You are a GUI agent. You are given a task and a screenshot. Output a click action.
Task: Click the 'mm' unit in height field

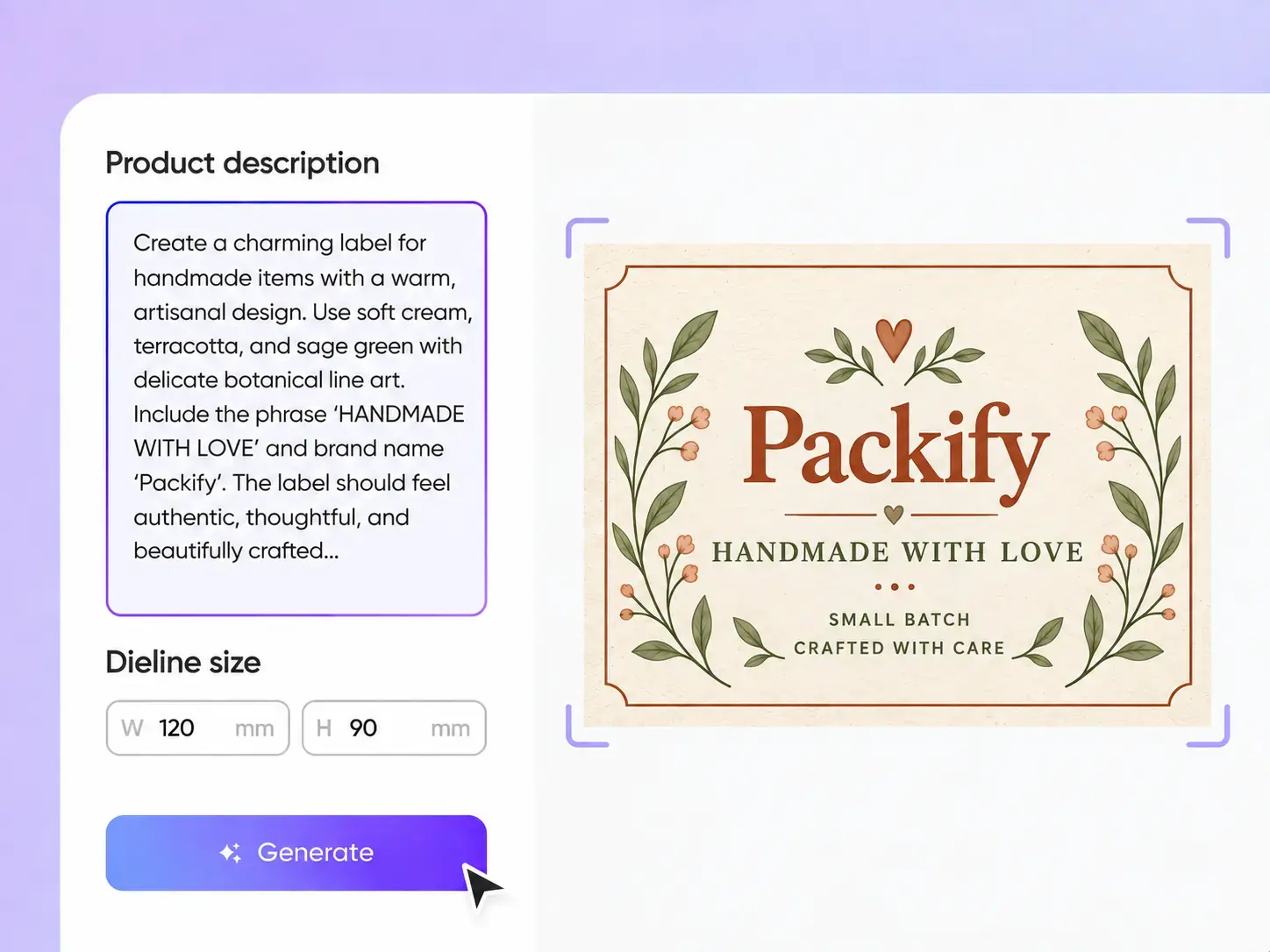[x=450, y=728]
